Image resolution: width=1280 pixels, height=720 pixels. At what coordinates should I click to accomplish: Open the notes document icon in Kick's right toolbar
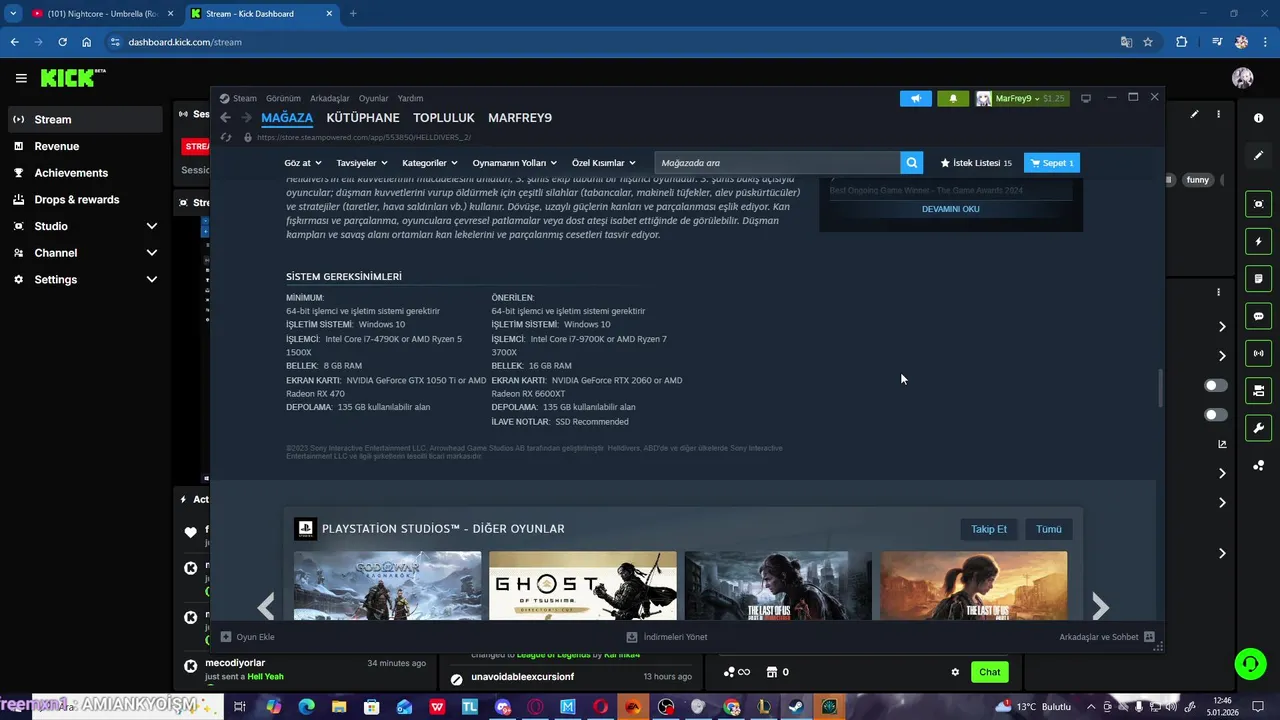pyautogui.click(x=1258, y=278)
